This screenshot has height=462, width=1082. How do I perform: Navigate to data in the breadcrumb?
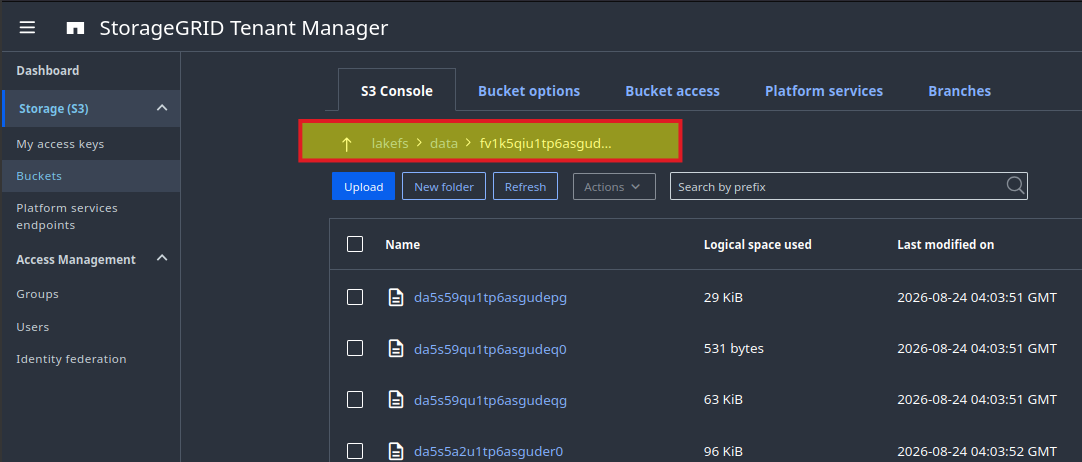[444, 143]
